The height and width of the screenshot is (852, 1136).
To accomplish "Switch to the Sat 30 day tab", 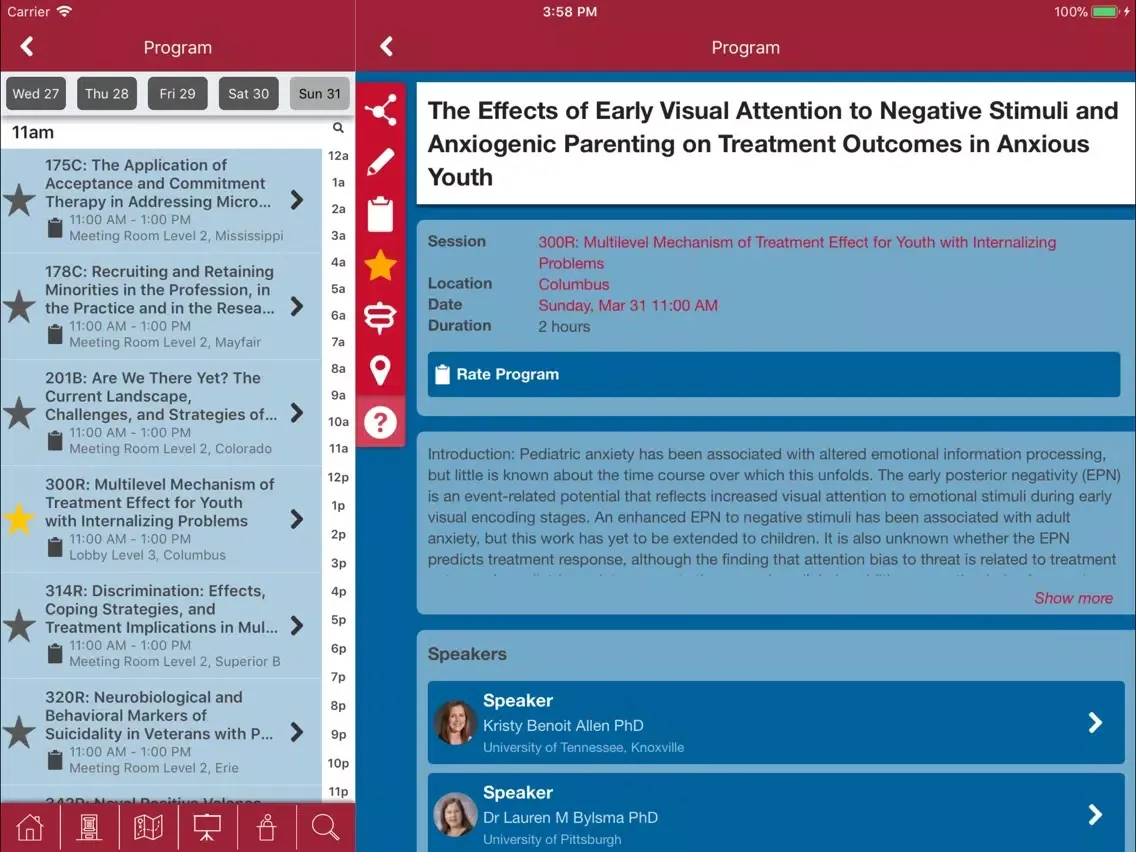I will click(248, 94).
